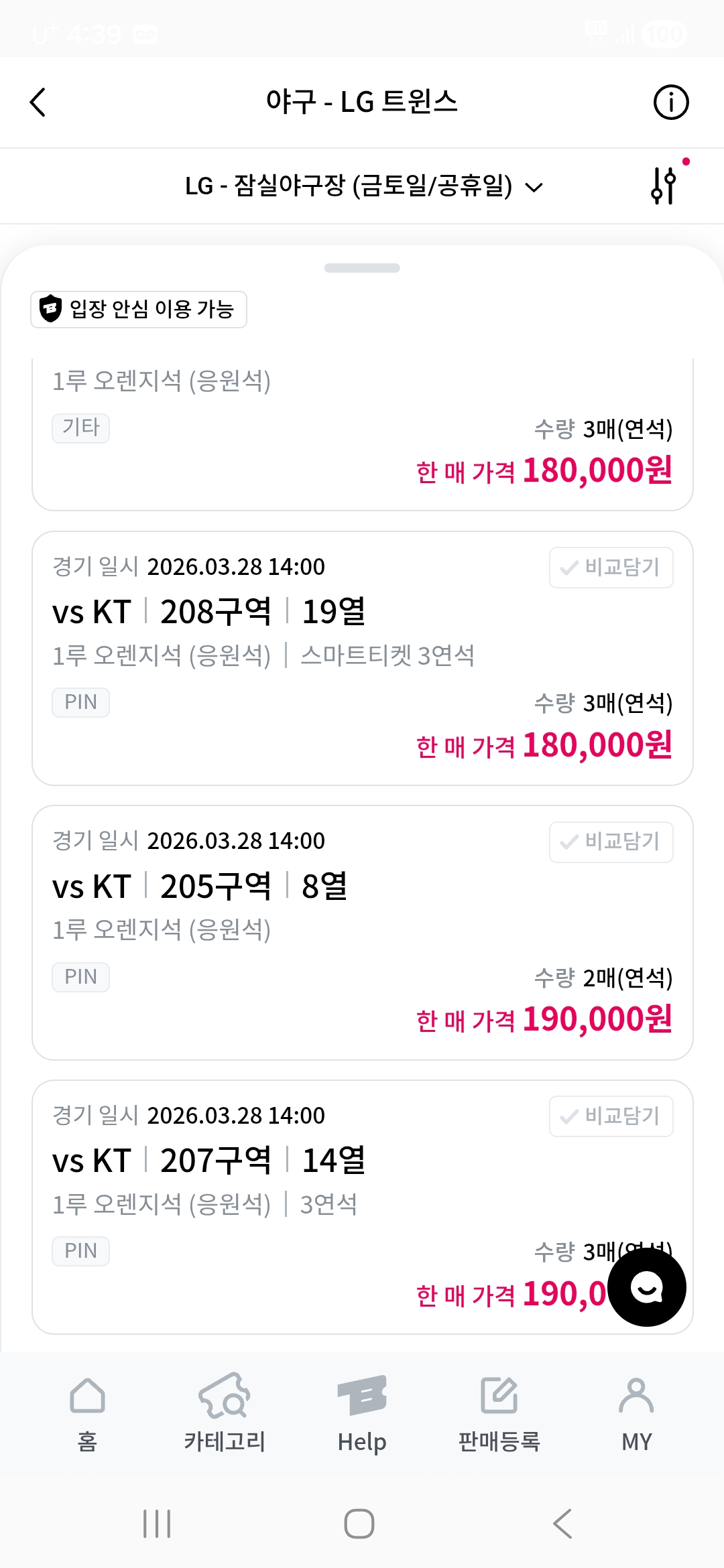Open the chat support bubble
Viewport: 724px width, 1568px height.
tap(647, 1287)
